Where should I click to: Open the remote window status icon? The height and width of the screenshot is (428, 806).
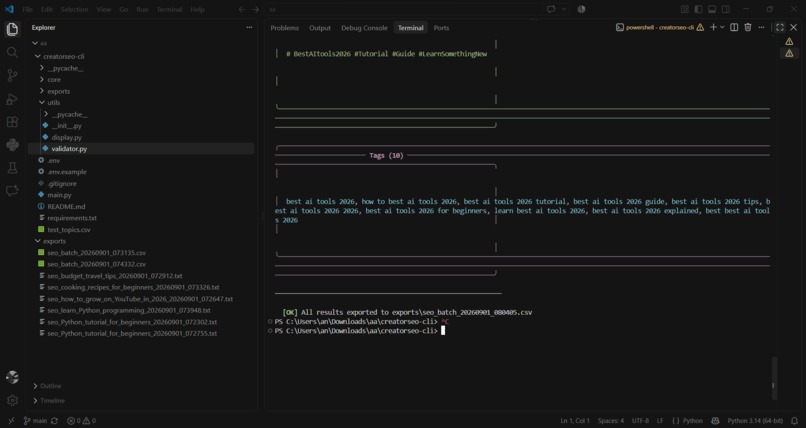pos(11,421)
